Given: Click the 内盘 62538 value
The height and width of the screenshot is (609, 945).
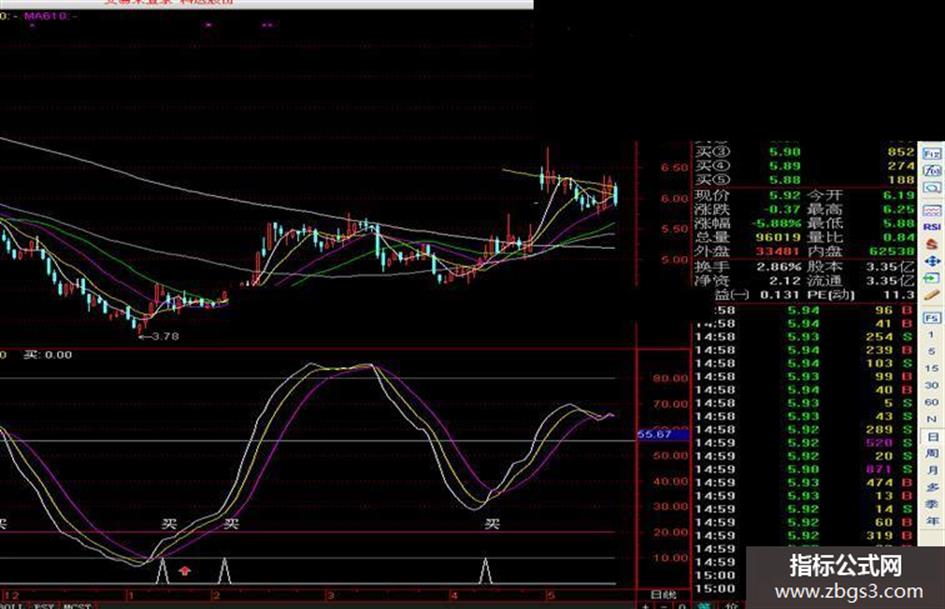Looking at the screenshot, I should (893, 251).
